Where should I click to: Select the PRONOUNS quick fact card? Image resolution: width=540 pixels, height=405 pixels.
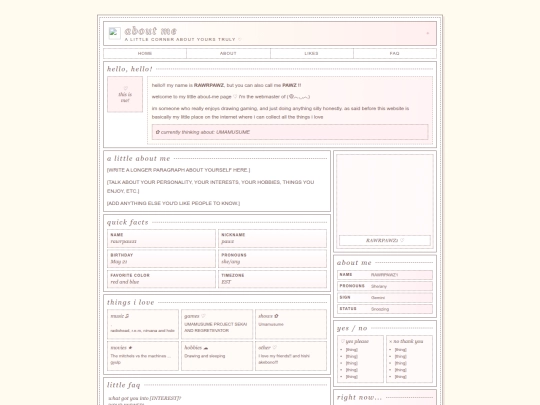(x=272, y=259)
